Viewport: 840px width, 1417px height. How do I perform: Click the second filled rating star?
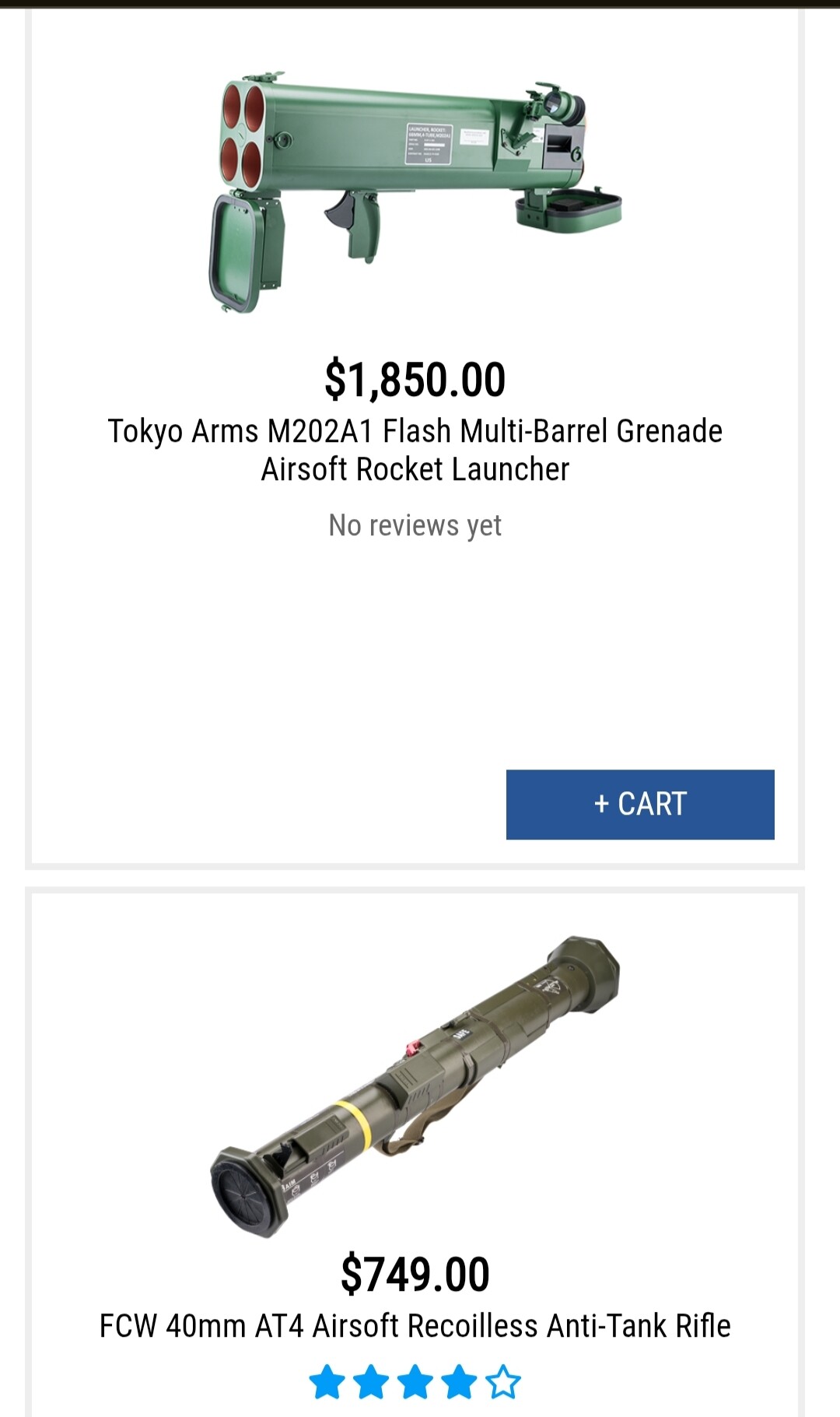pyautogui.click(x=371, y=1382)
